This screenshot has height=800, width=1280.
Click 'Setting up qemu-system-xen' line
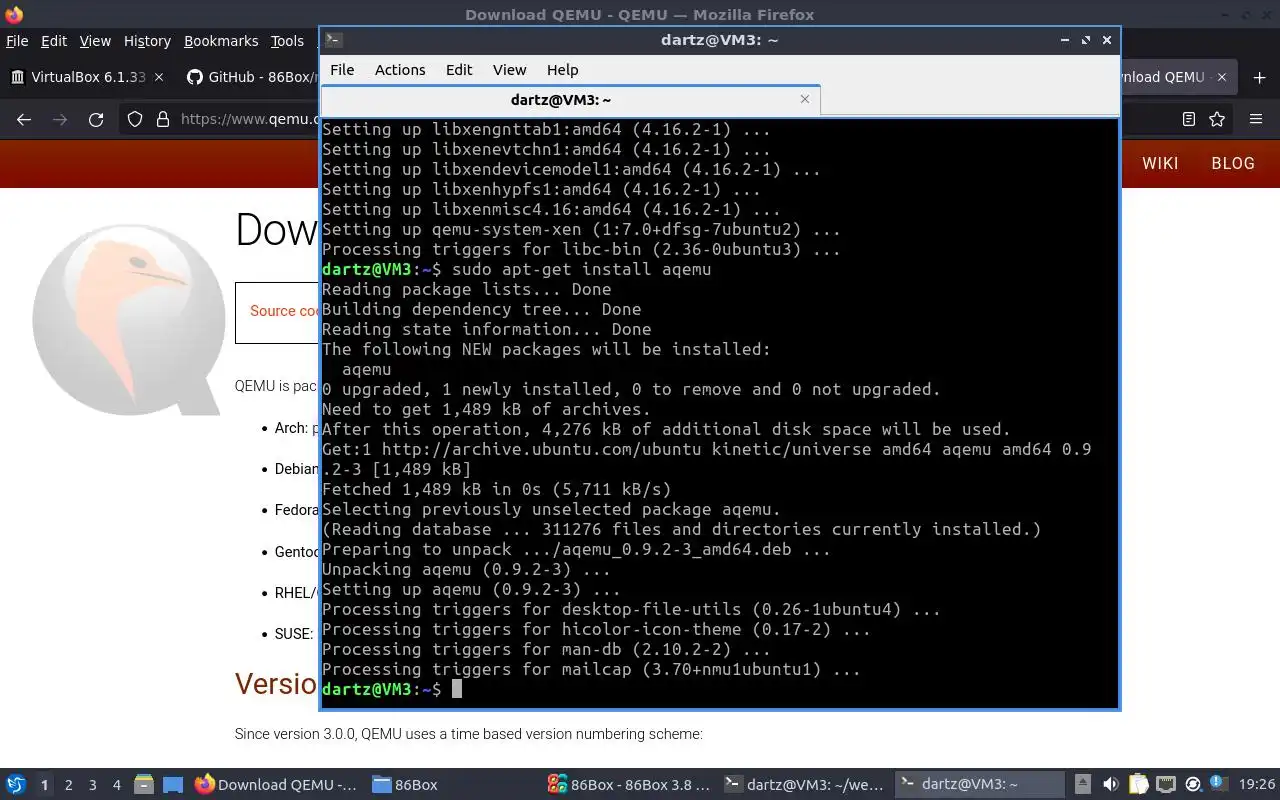click(x=581, y=230)
